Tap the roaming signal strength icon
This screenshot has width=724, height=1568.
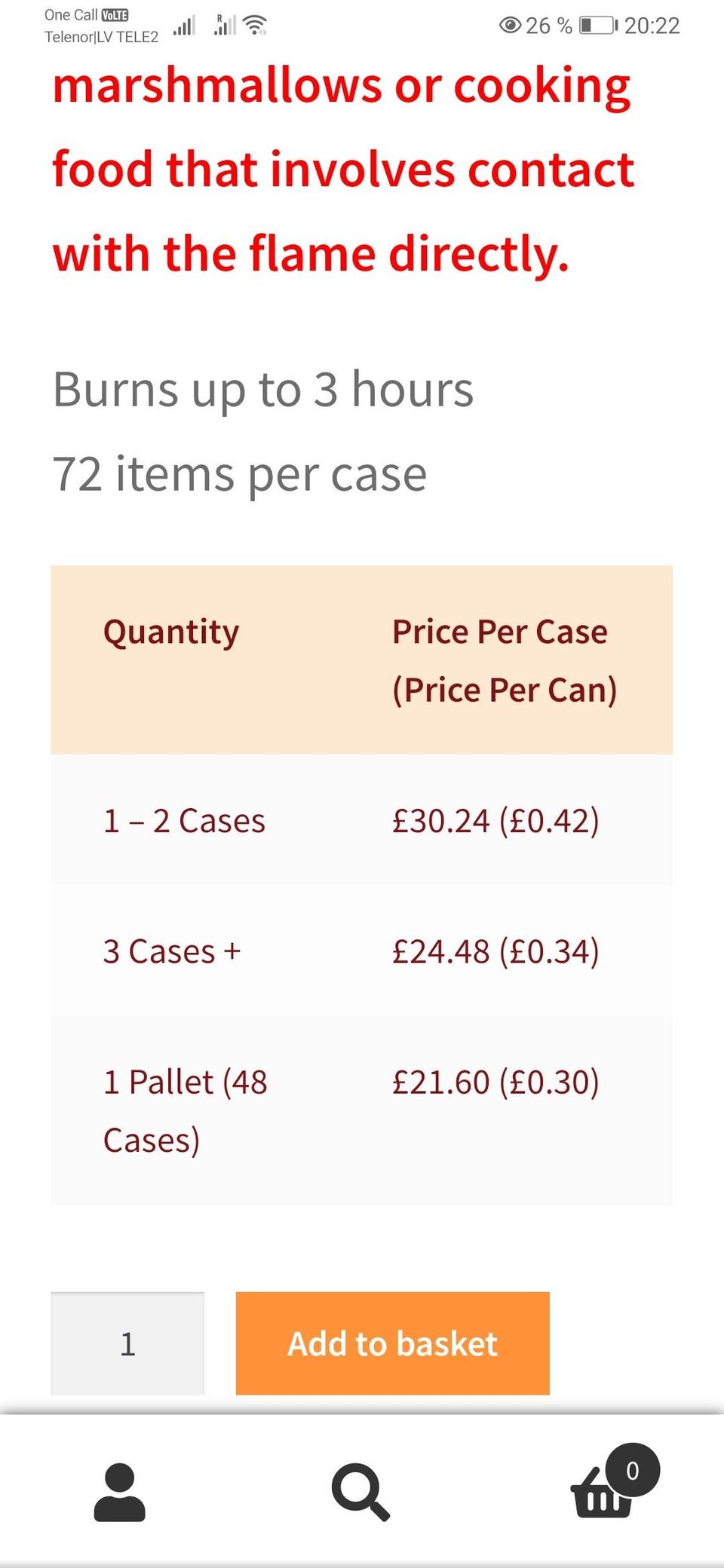click(x=224, y=25)
